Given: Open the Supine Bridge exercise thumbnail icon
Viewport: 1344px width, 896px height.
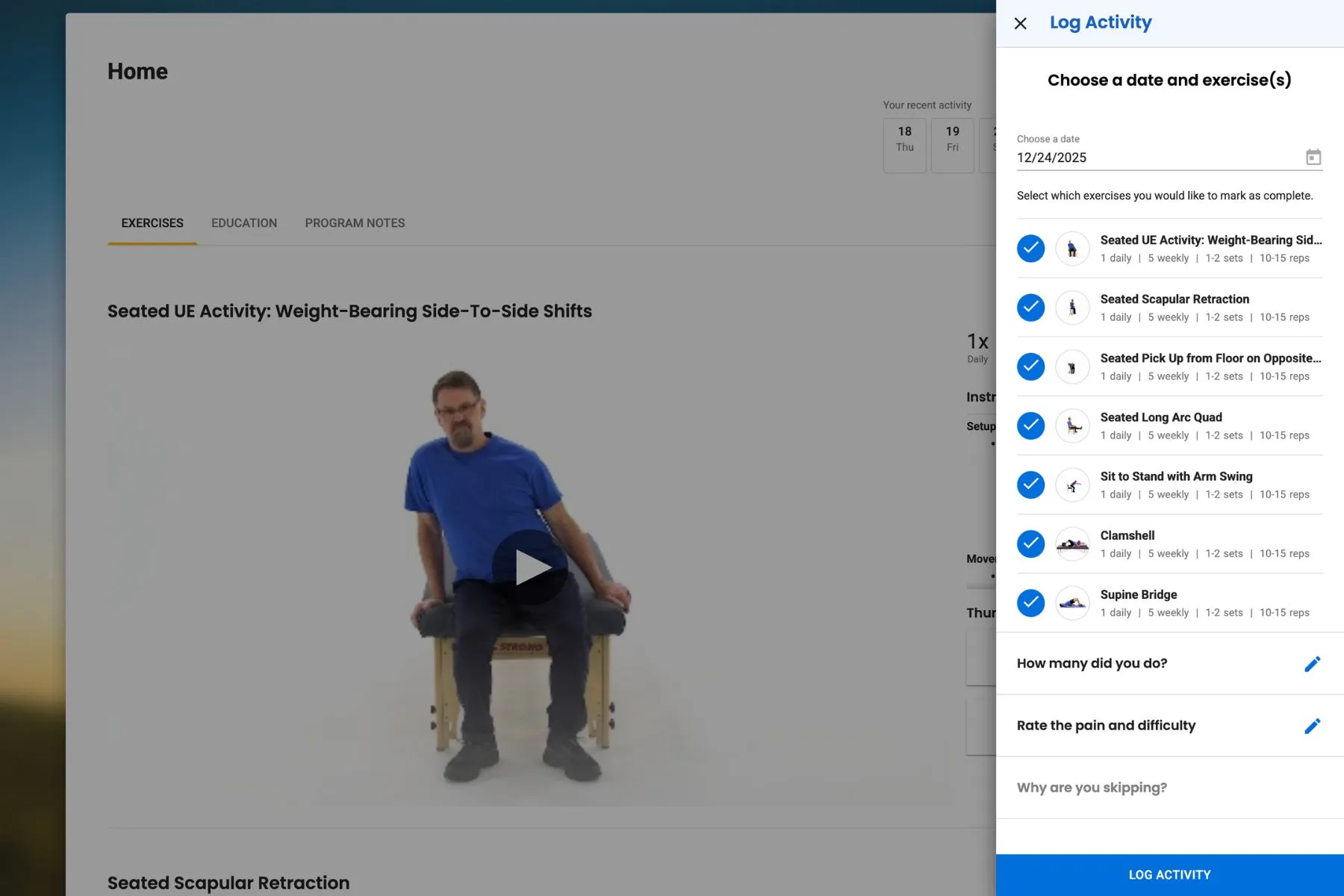Looking at the screenshot, I should click(1072, 603).
